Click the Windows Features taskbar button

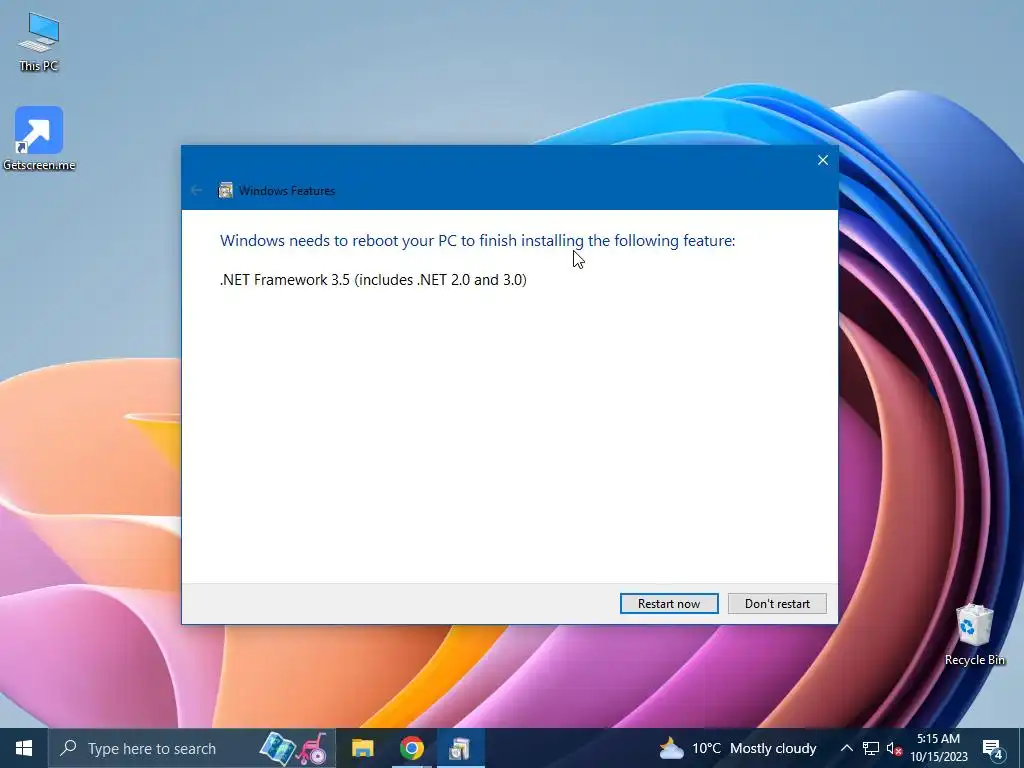tap(460, 748)
